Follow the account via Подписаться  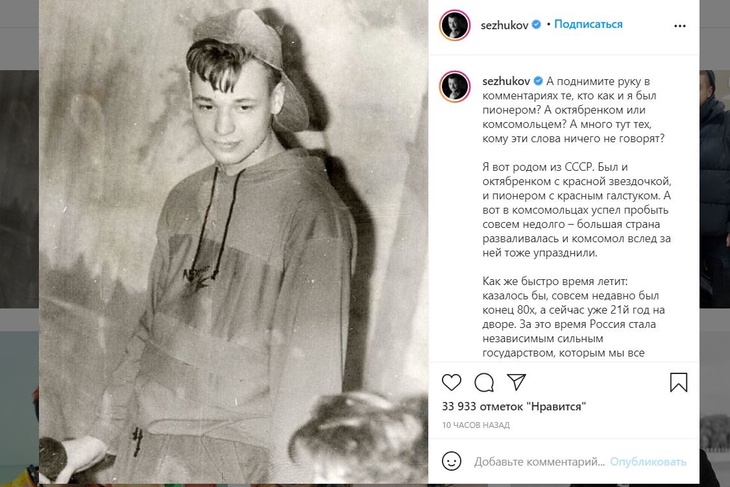tap(588, 24)
